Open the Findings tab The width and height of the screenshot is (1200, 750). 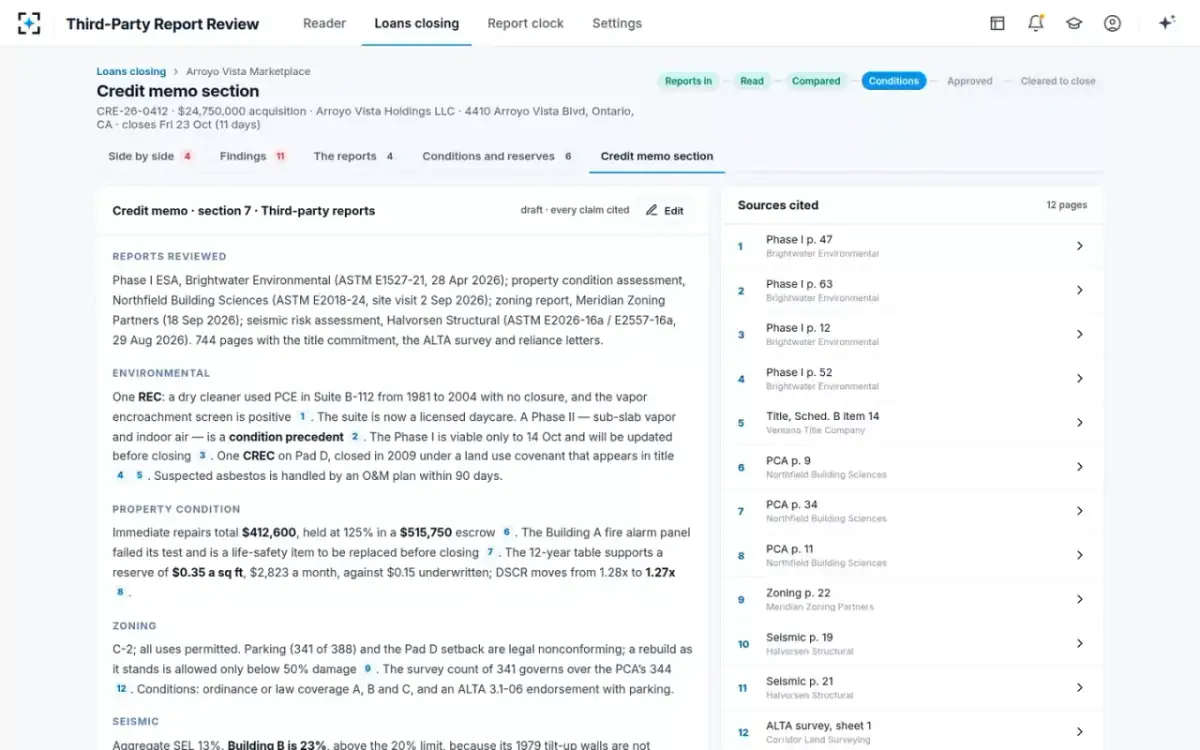(253, 156)
